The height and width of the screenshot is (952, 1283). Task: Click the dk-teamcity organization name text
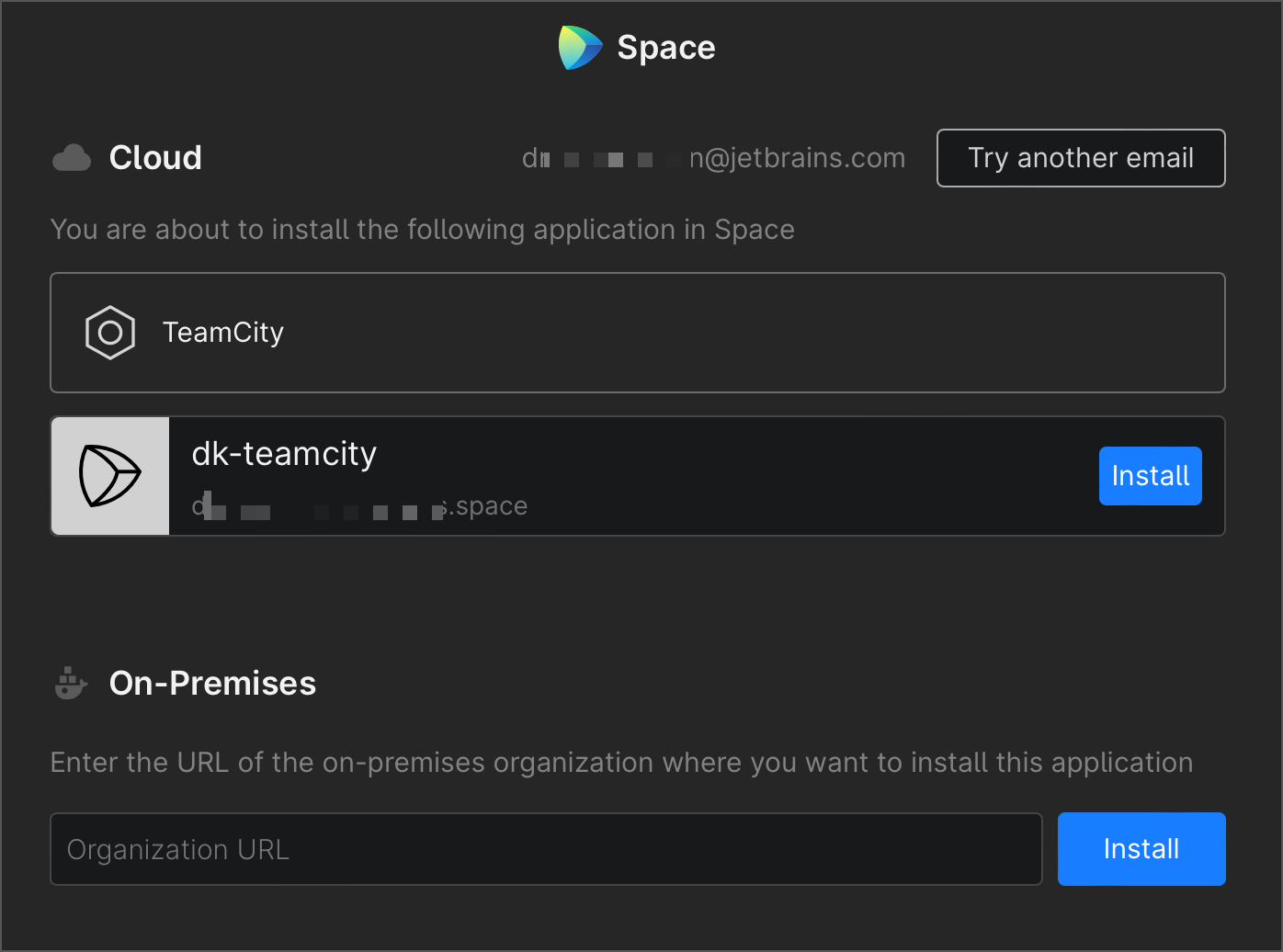point(284,453)
